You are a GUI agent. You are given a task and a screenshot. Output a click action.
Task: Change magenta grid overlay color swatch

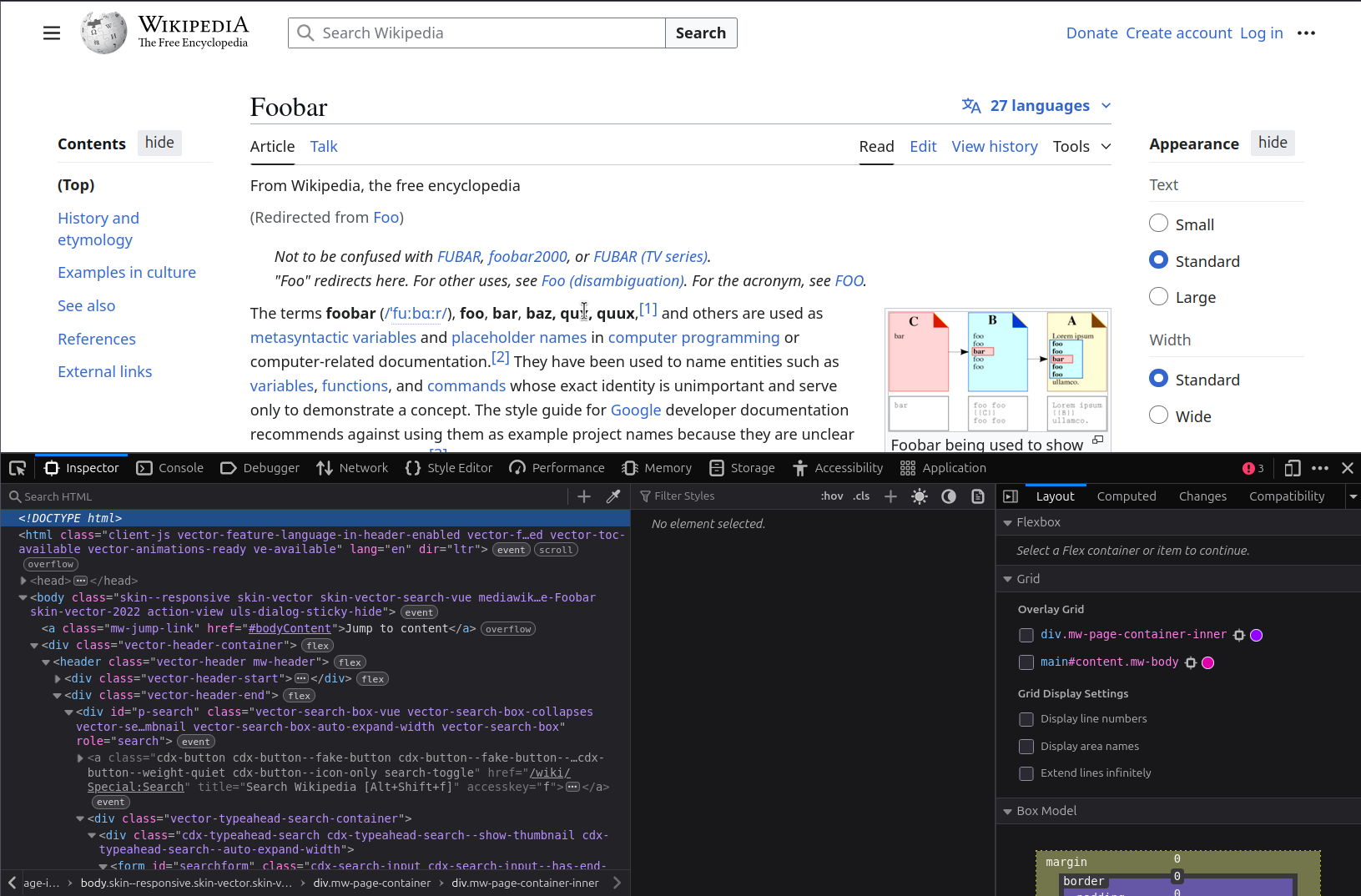[1208, 663]
